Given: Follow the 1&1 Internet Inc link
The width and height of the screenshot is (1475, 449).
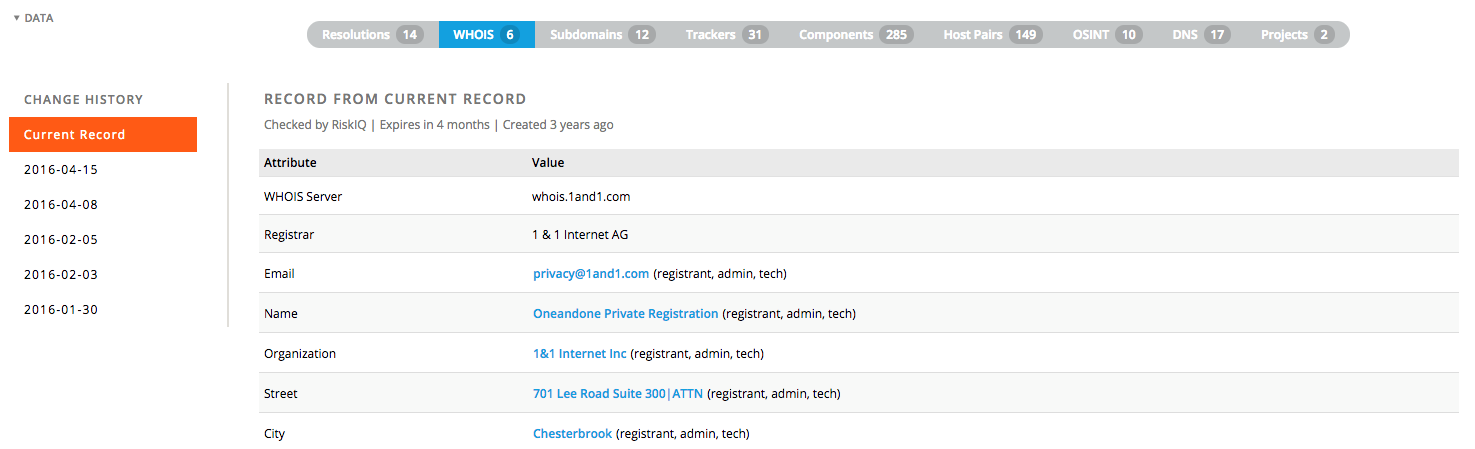Looking at the screenshot, I should coord(580,354).
